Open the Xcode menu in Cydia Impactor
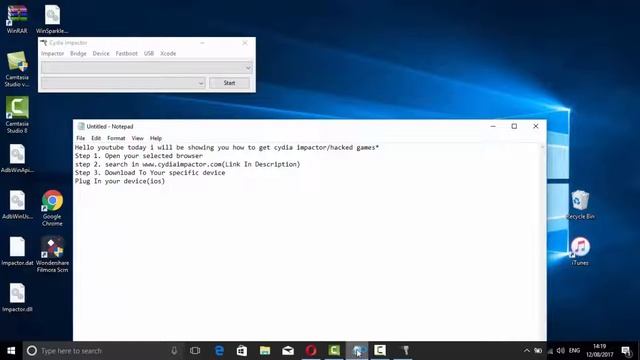Image resolution: width=640 pixels, height=360 pixels. [168, 53]
